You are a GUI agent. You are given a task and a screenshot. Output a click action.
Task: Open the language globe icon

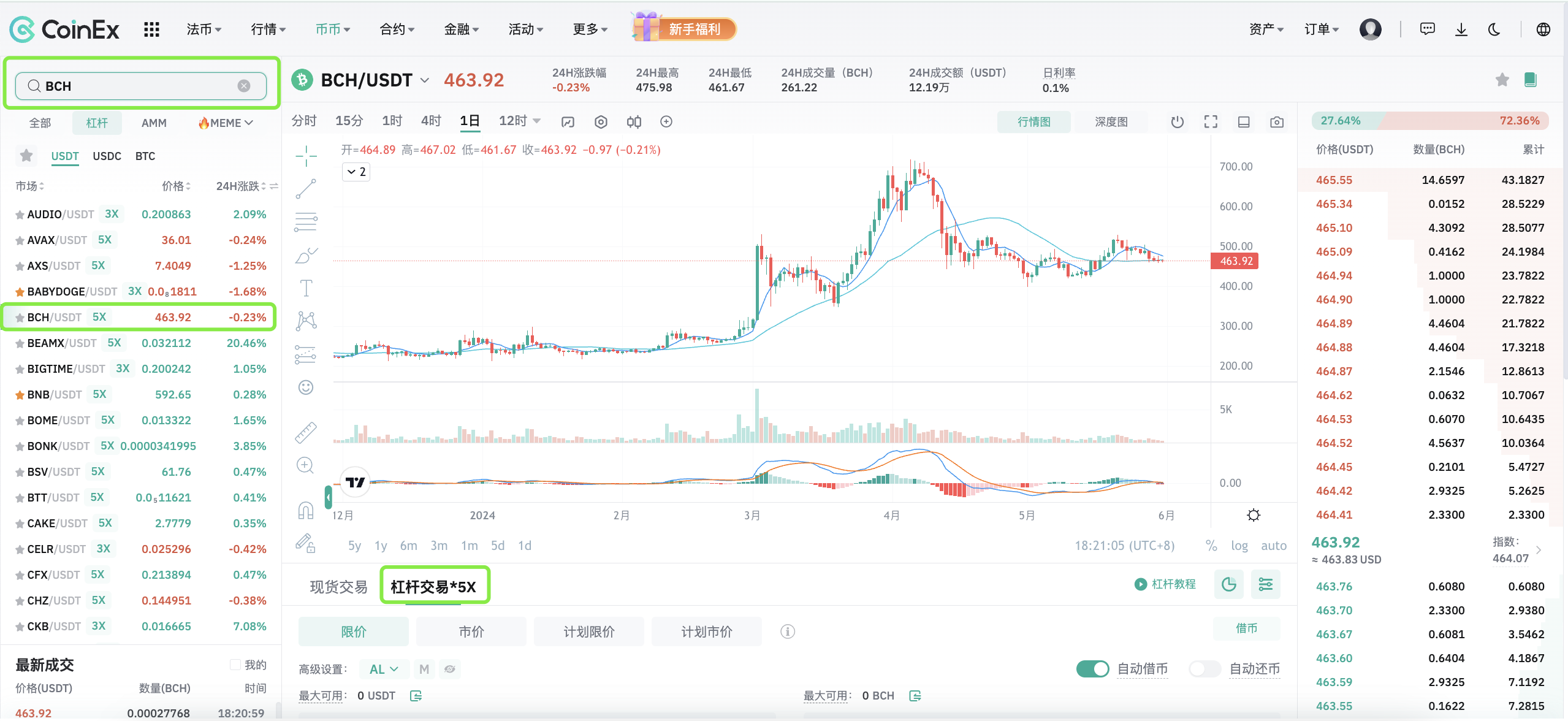click(1543, 29)
